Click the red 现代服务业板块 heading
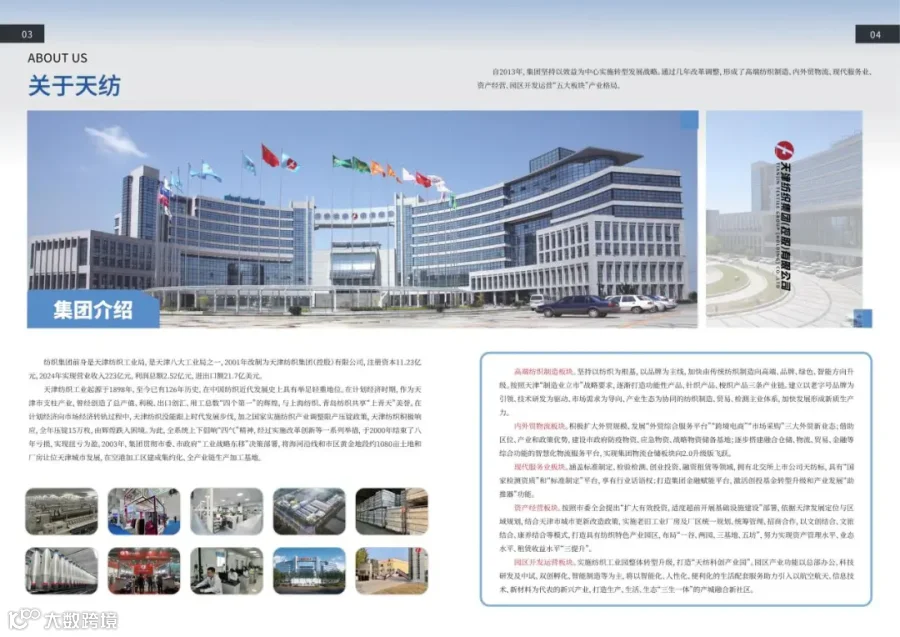 click(539, 467)
